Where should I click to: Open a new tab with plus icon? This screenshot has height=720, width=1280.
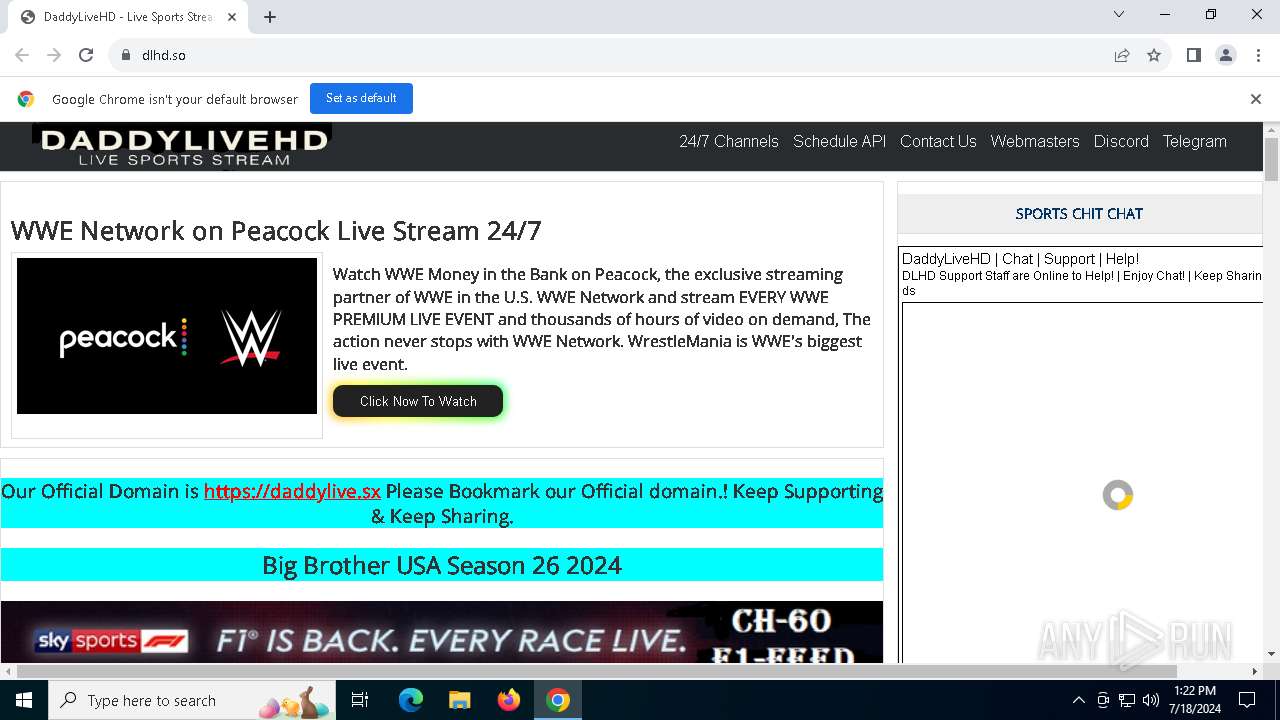point(270,17)
